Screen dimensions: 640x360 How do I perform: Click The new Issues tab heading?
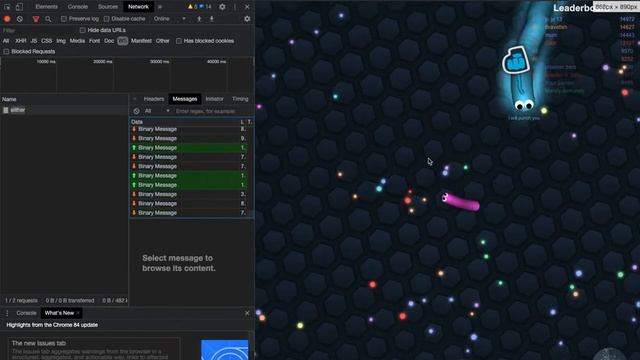39,343
